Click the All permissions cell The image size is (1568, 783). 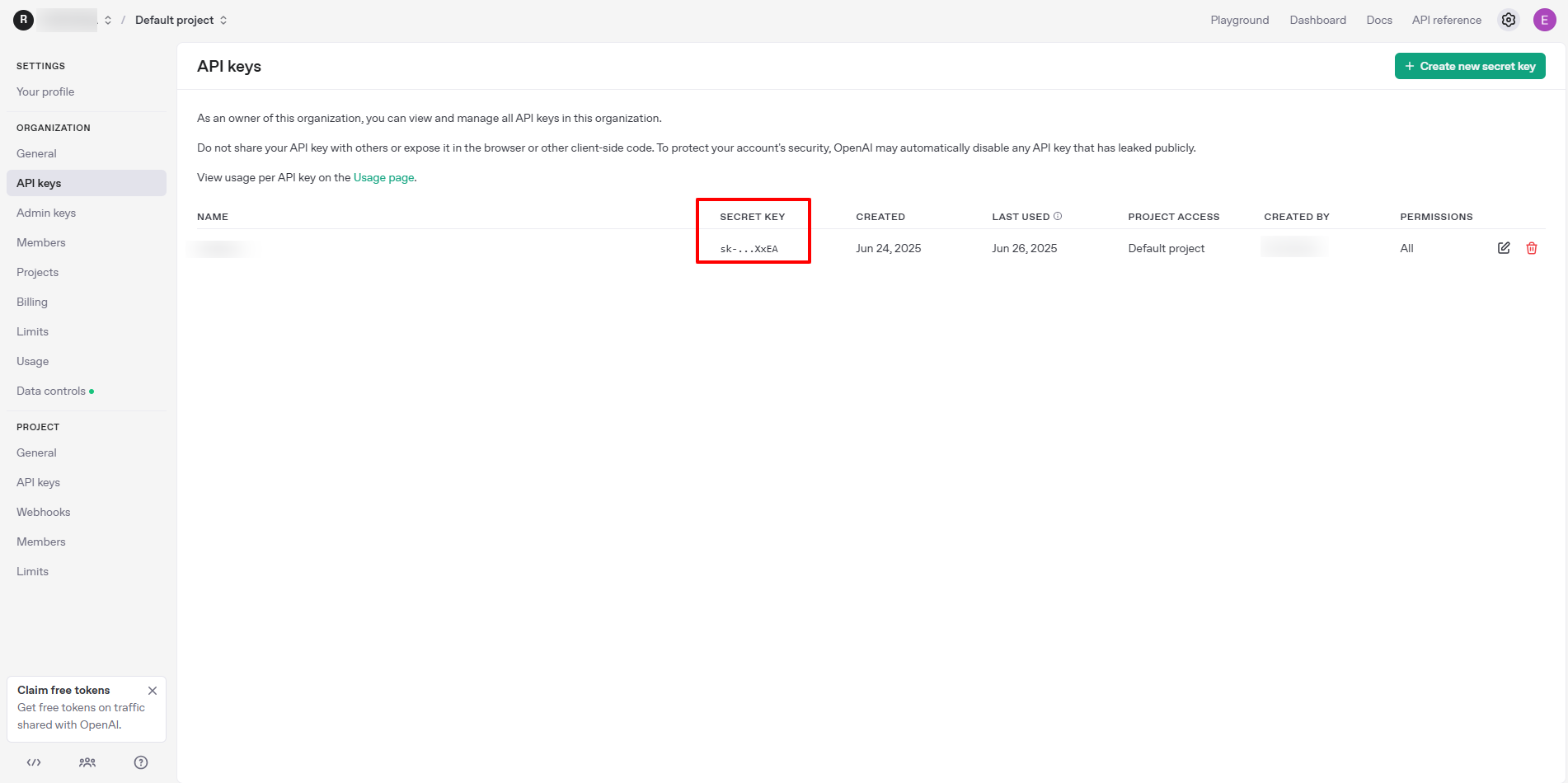click(x=1406, y=248)
